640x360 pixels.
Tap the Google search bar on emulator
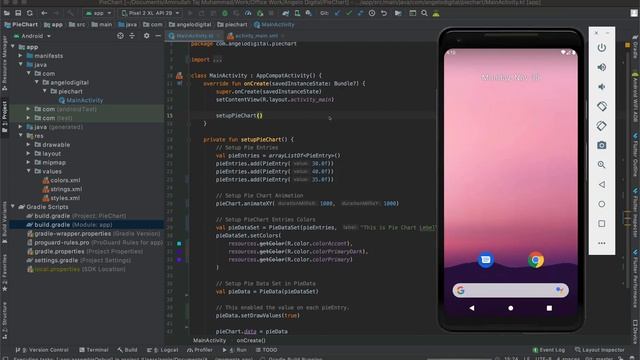click(511, 290)
